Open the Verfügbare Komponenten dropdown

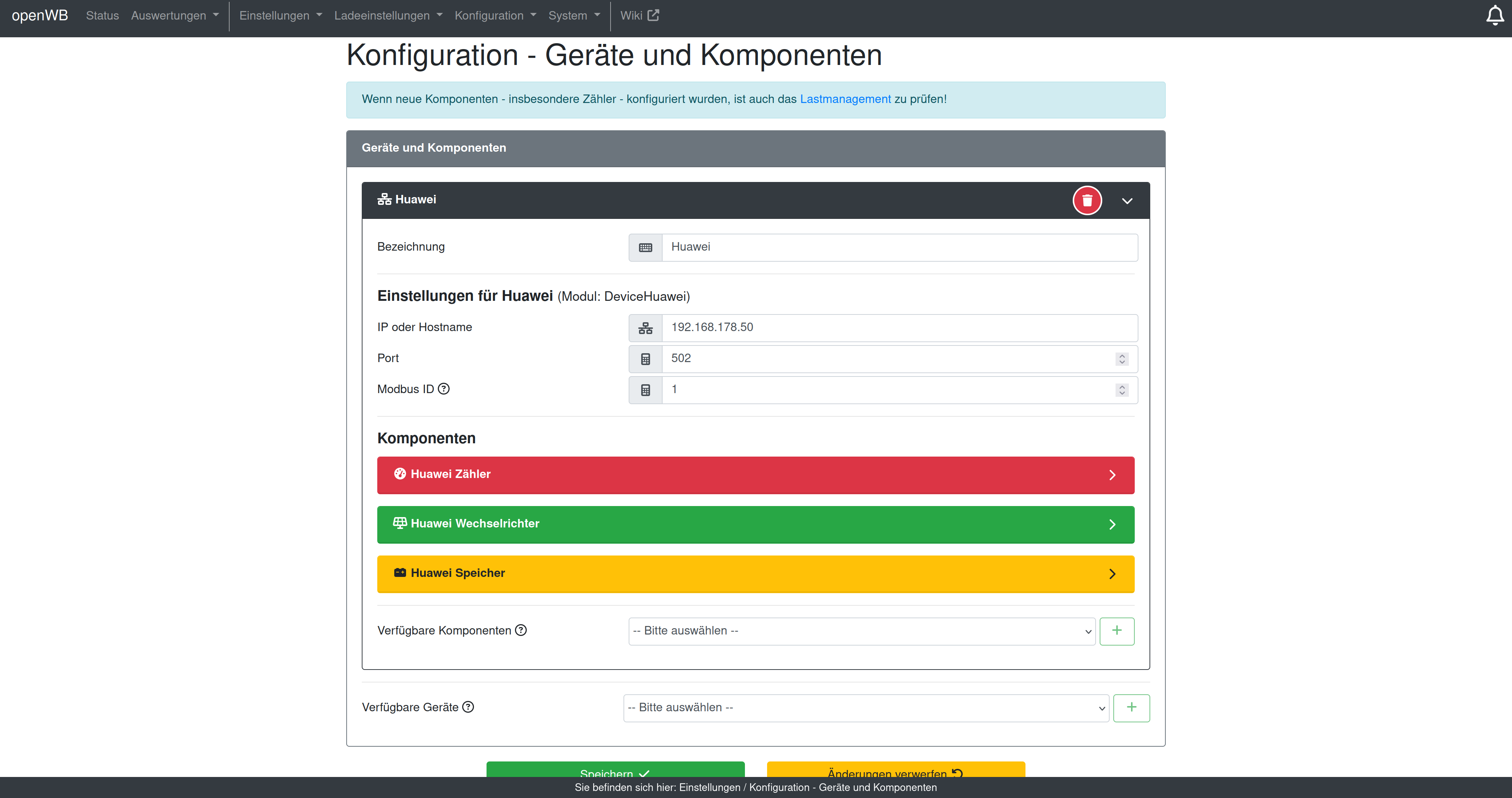click(x=861, y=631)
